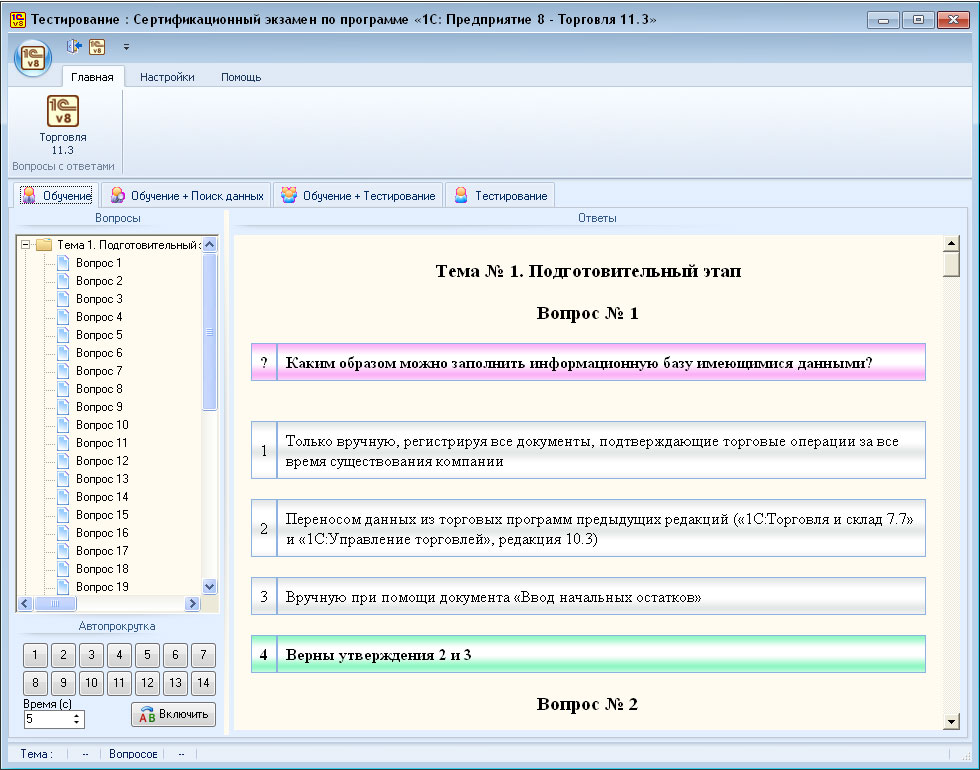980x770 pixels.
Task: Click the answers panel scroll down arrow
Action: pos(951,722)
